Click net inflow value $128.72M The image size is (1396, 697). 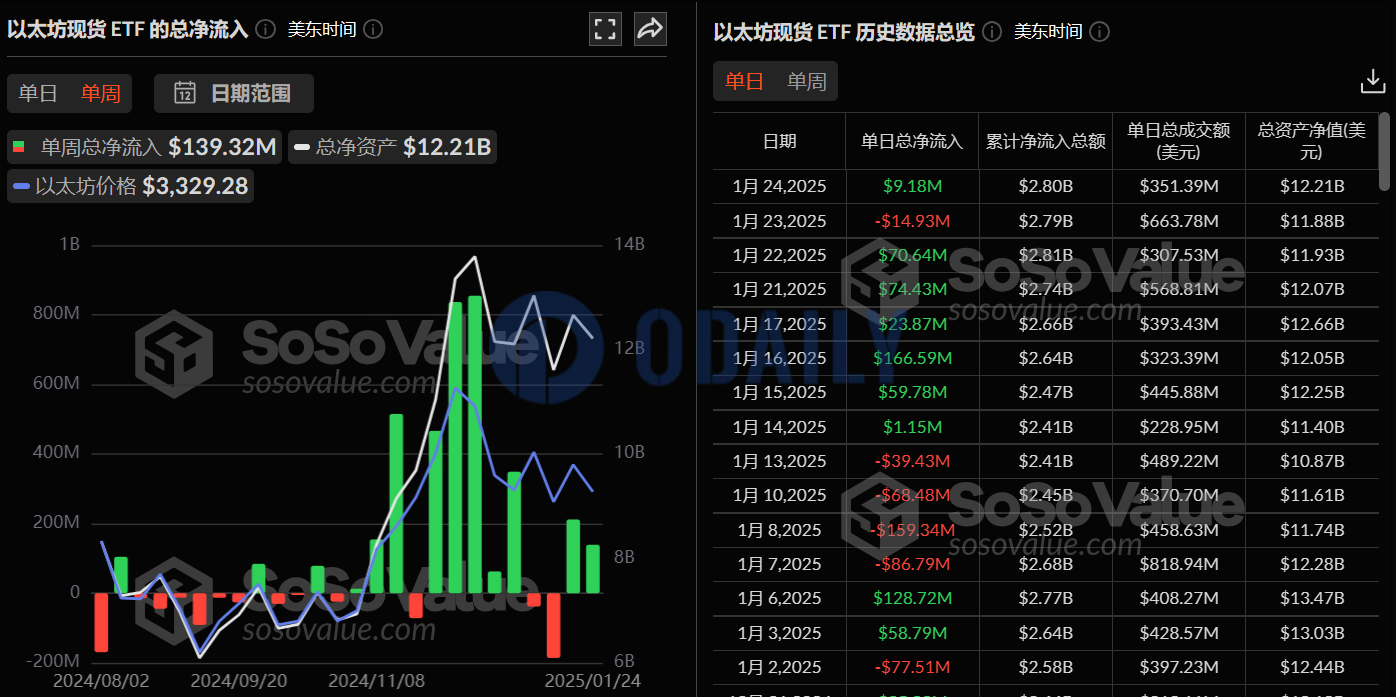(912, 598)
